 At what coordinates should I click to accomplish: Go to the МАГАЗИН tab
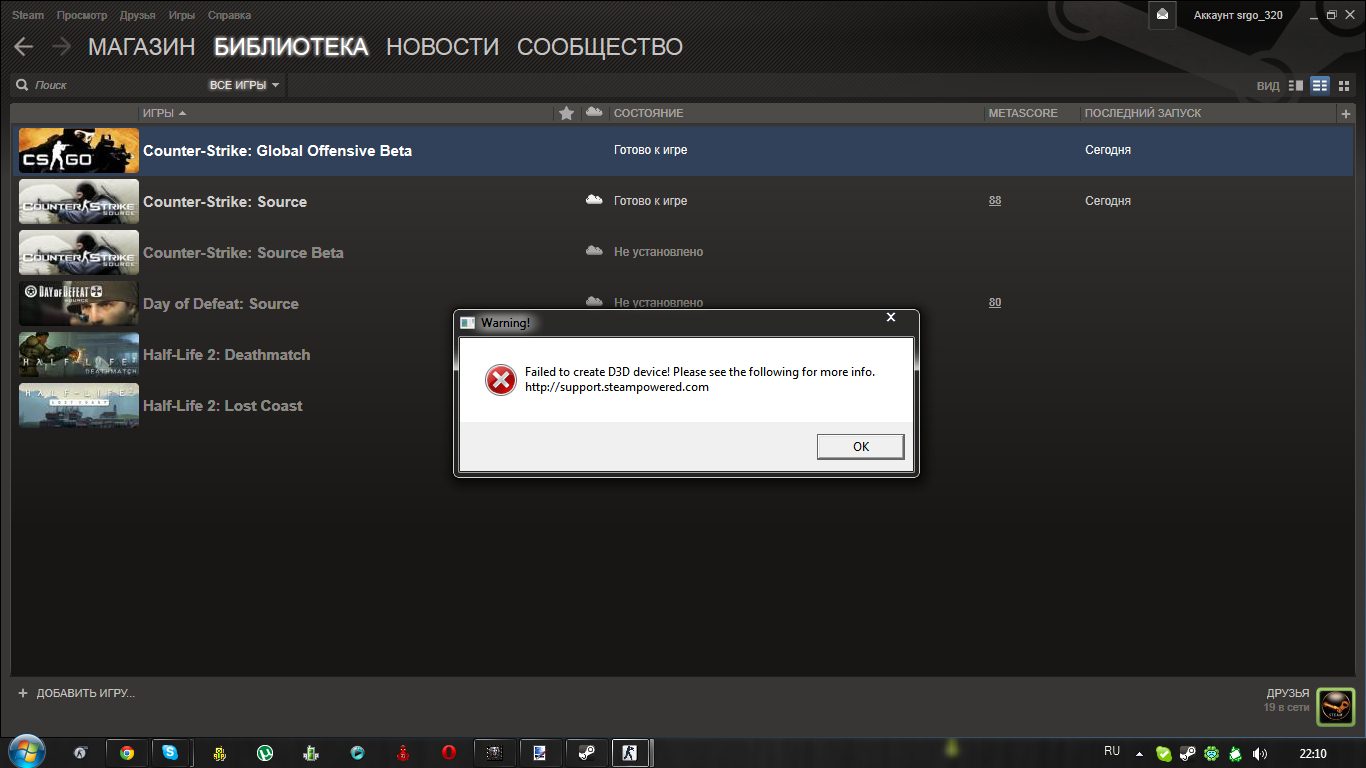pos(143,47)
